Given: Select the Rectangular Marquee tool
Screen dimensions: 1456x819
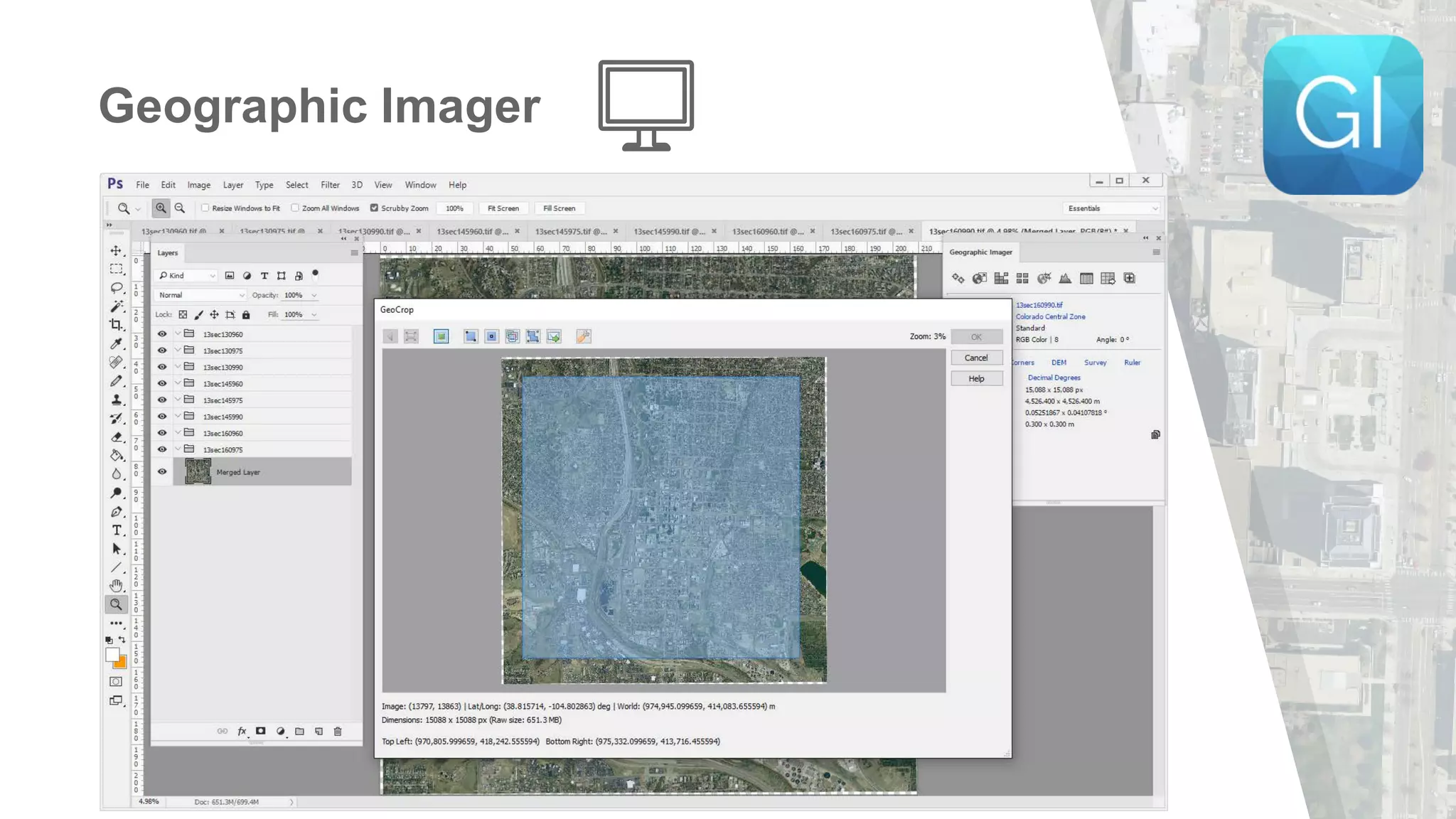Looking at the screenshot, I should click(116, 269).
